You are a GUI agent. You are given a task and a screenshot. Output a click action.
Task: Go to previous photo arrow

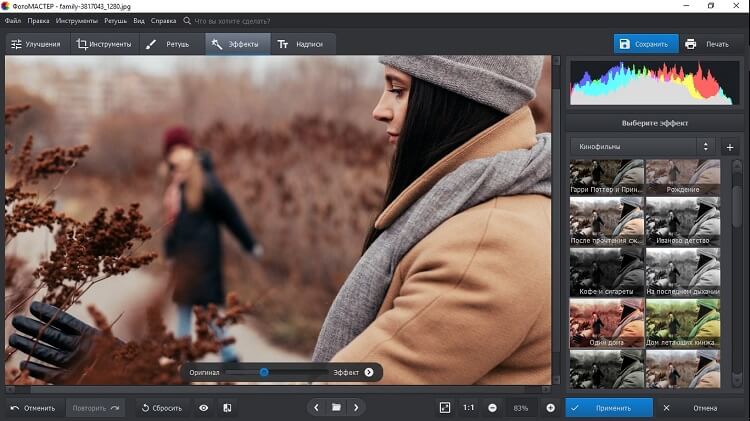316,408
